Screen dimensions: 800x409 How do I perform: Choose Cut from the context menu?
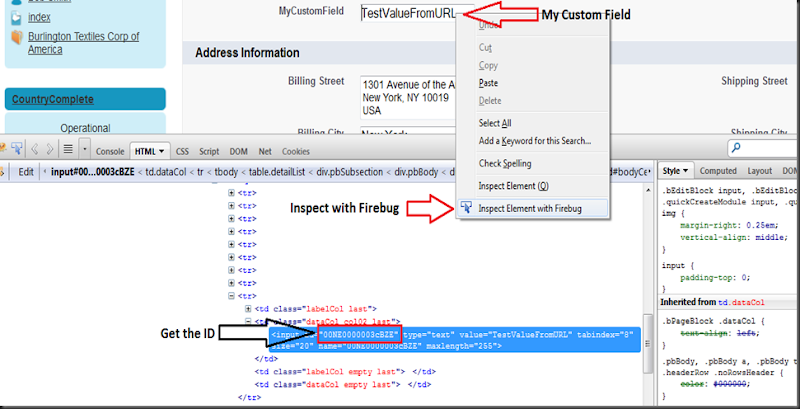tap(485, 47)
